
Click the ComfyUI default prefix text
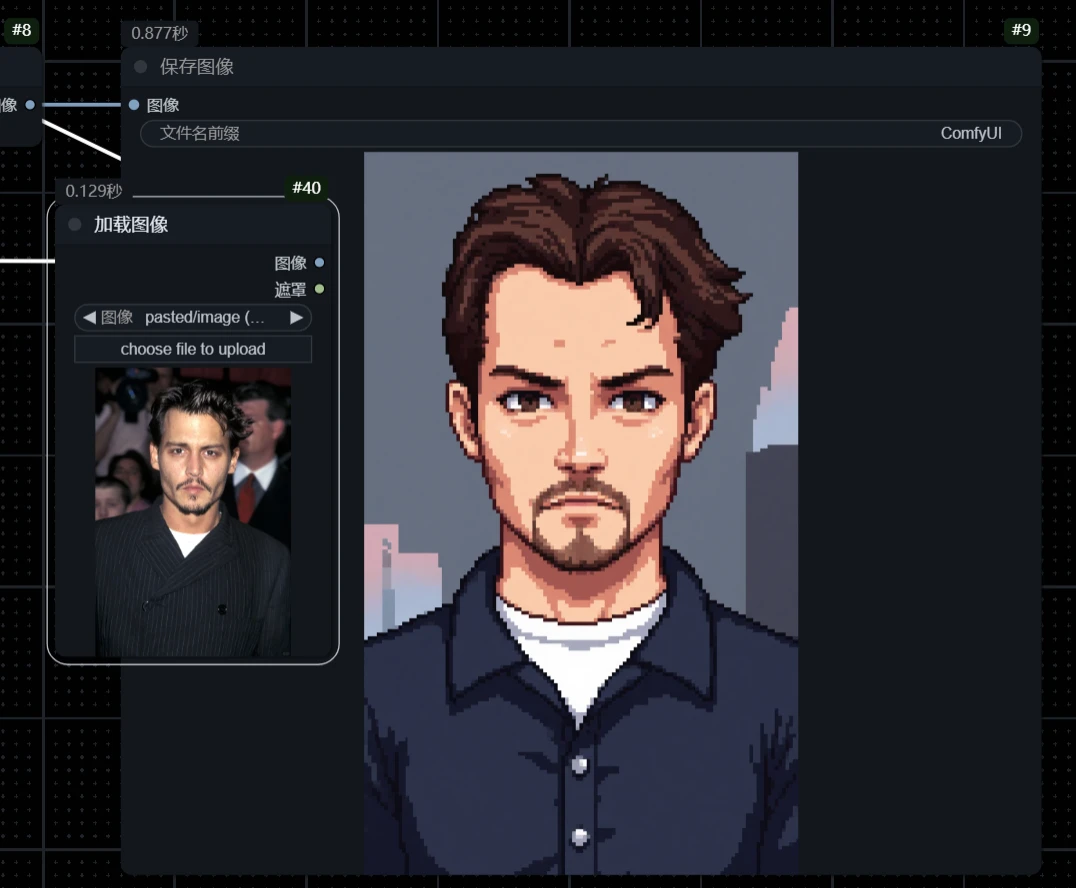tap(972, 133)
